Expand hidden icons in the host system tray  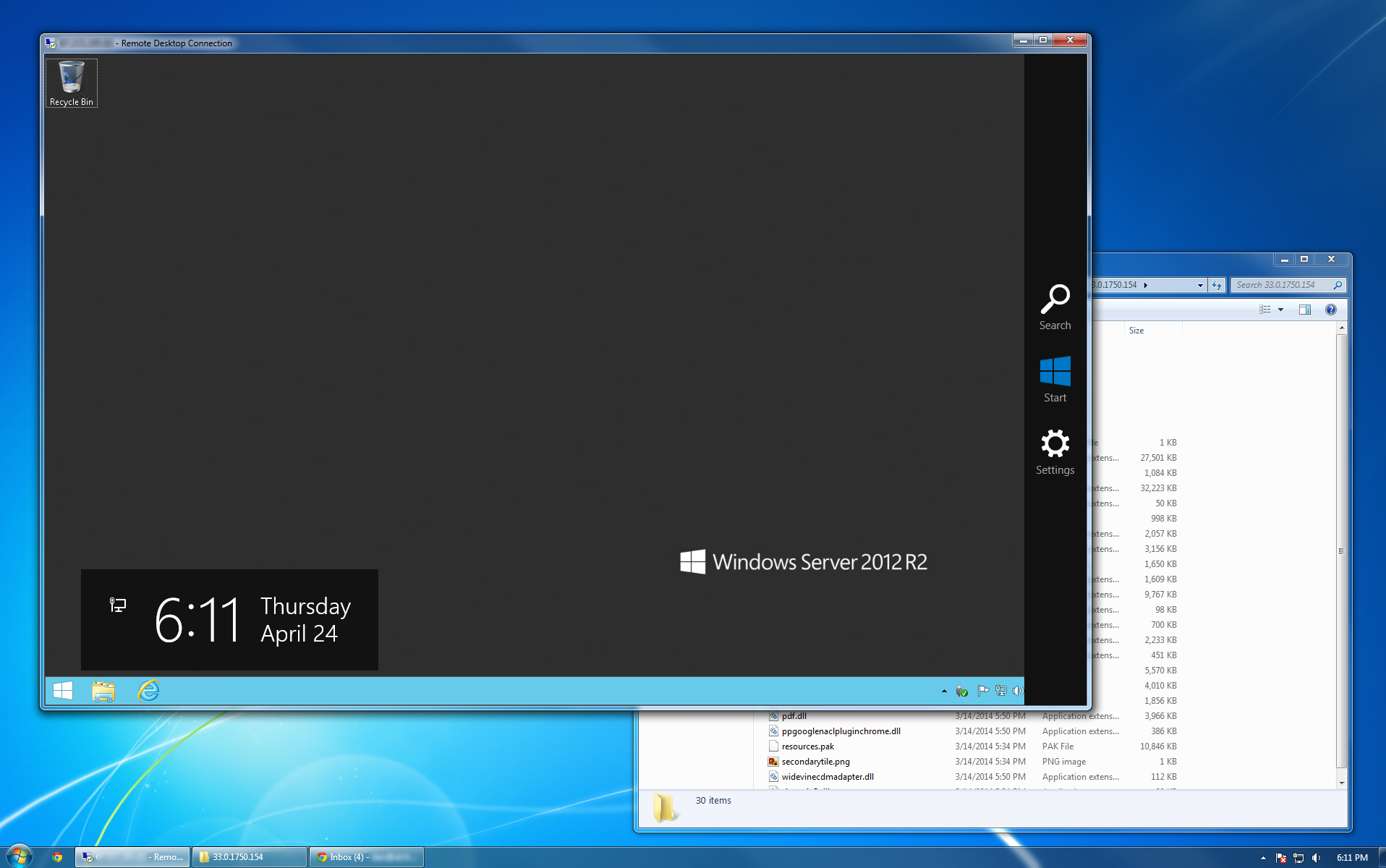[x=1264, y=857]
